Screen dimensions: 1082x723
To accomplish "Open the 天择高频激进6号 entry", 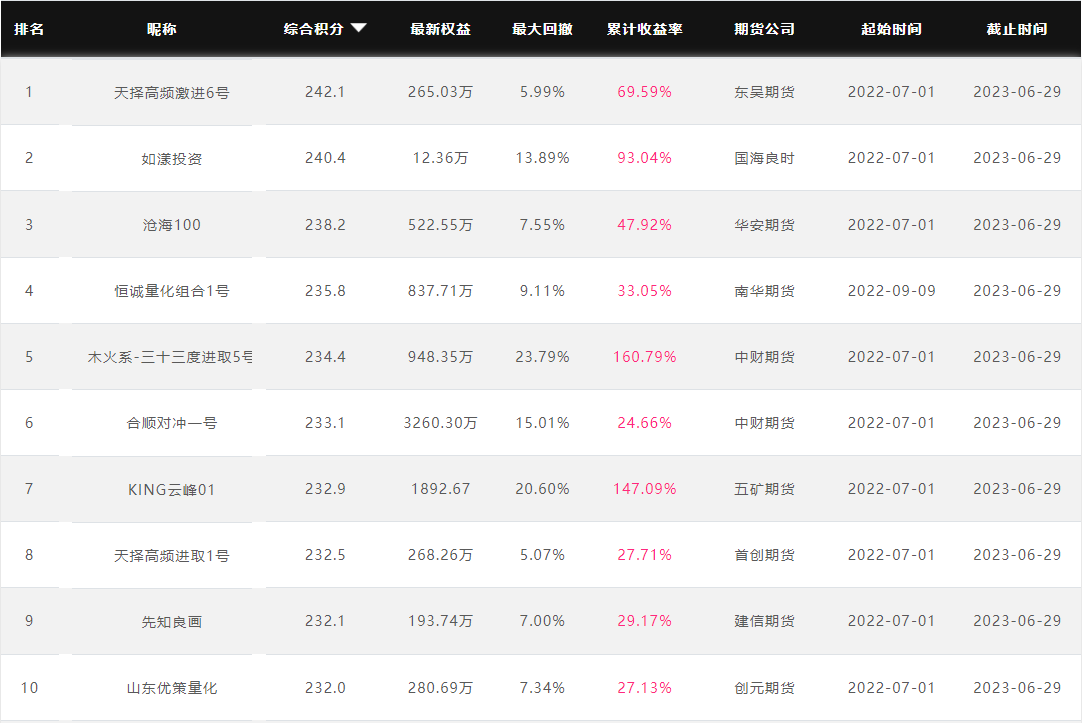I will (x=171, y=92).
